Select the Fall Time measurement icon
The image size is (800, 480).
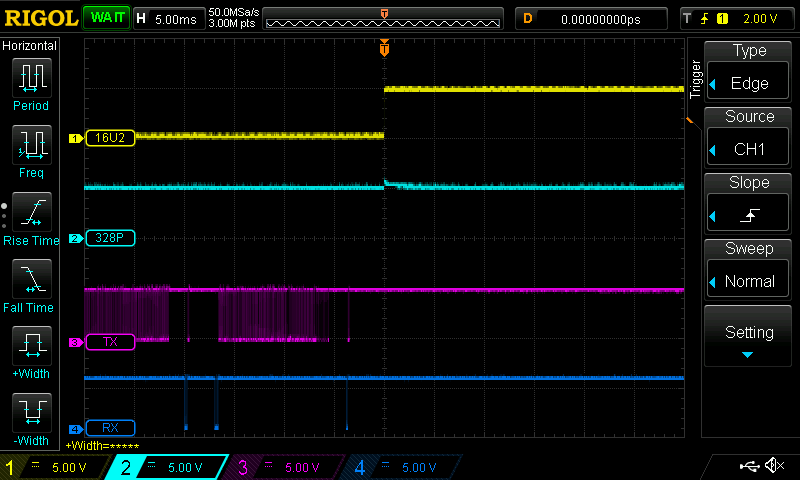point(32,279)
